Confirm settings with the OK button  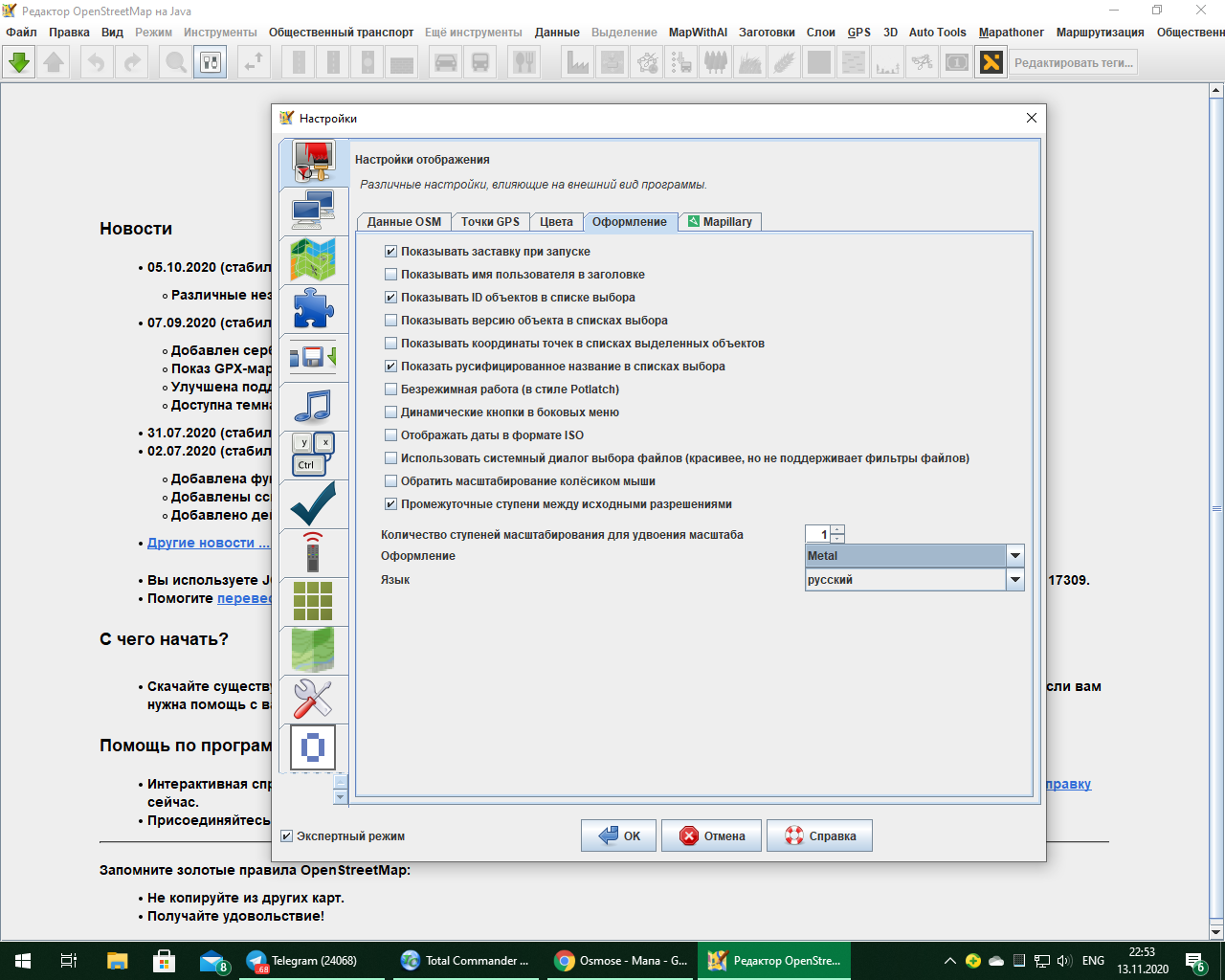(618, 835)
